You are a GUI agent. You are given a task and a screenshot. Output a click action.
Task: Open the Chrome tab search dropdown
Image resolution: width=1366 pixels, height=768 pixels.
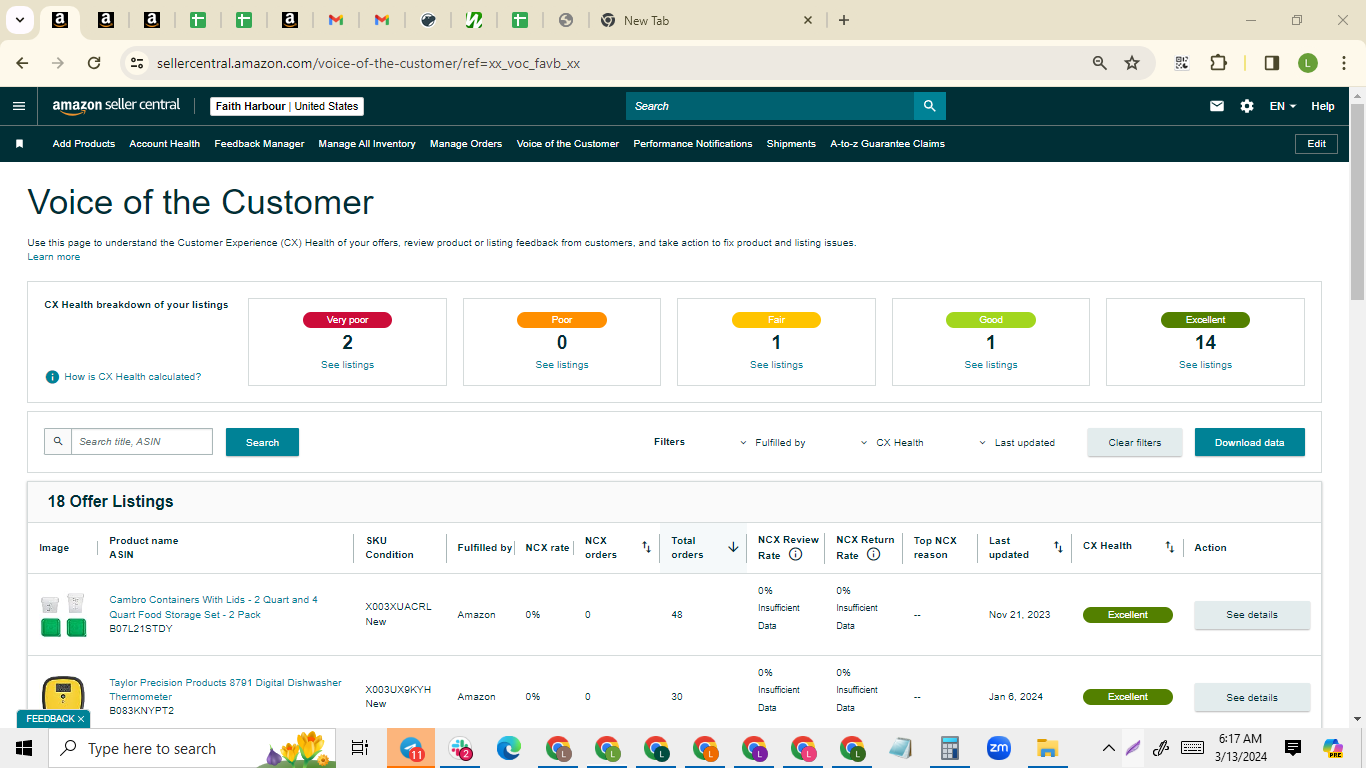[19, 20]
